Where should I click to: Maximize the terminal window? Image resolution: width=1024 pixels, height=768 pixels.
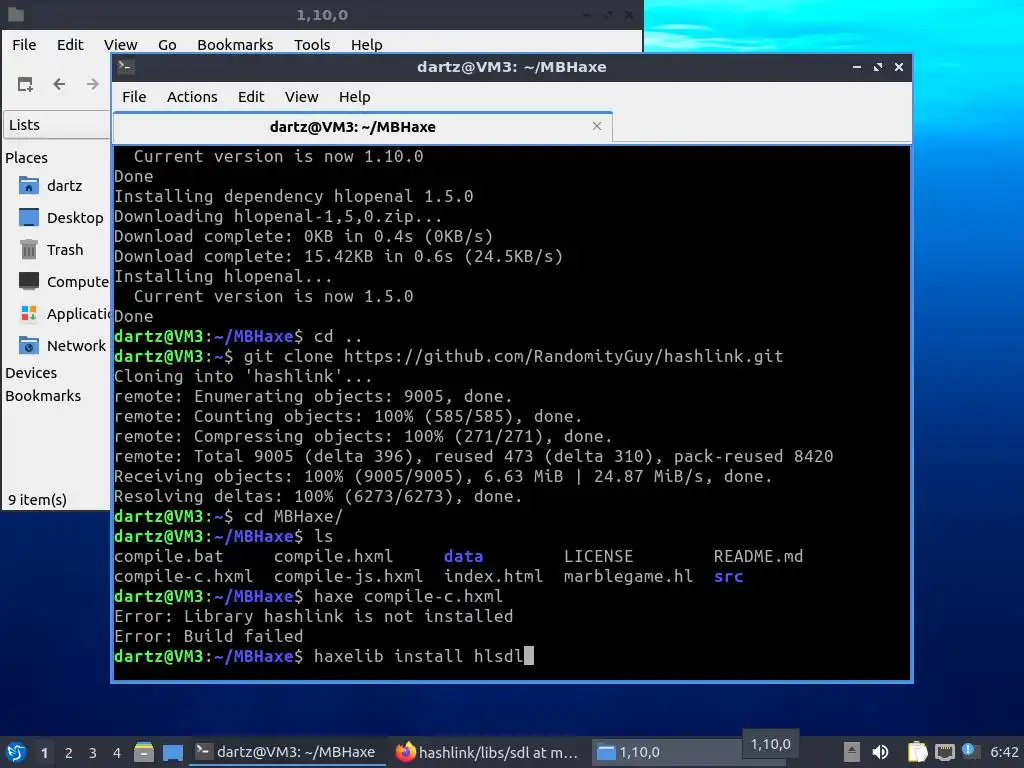[x=878, y=67]
